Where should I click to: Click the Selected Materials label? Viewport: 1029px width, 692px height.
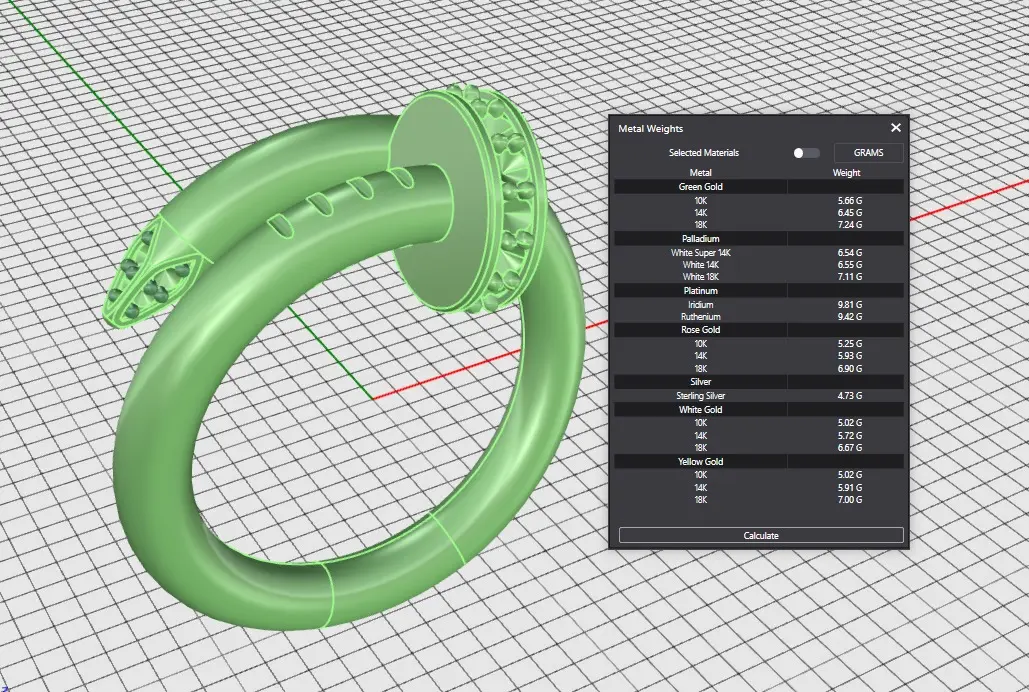pyautogui.click(x=704, y=152)
